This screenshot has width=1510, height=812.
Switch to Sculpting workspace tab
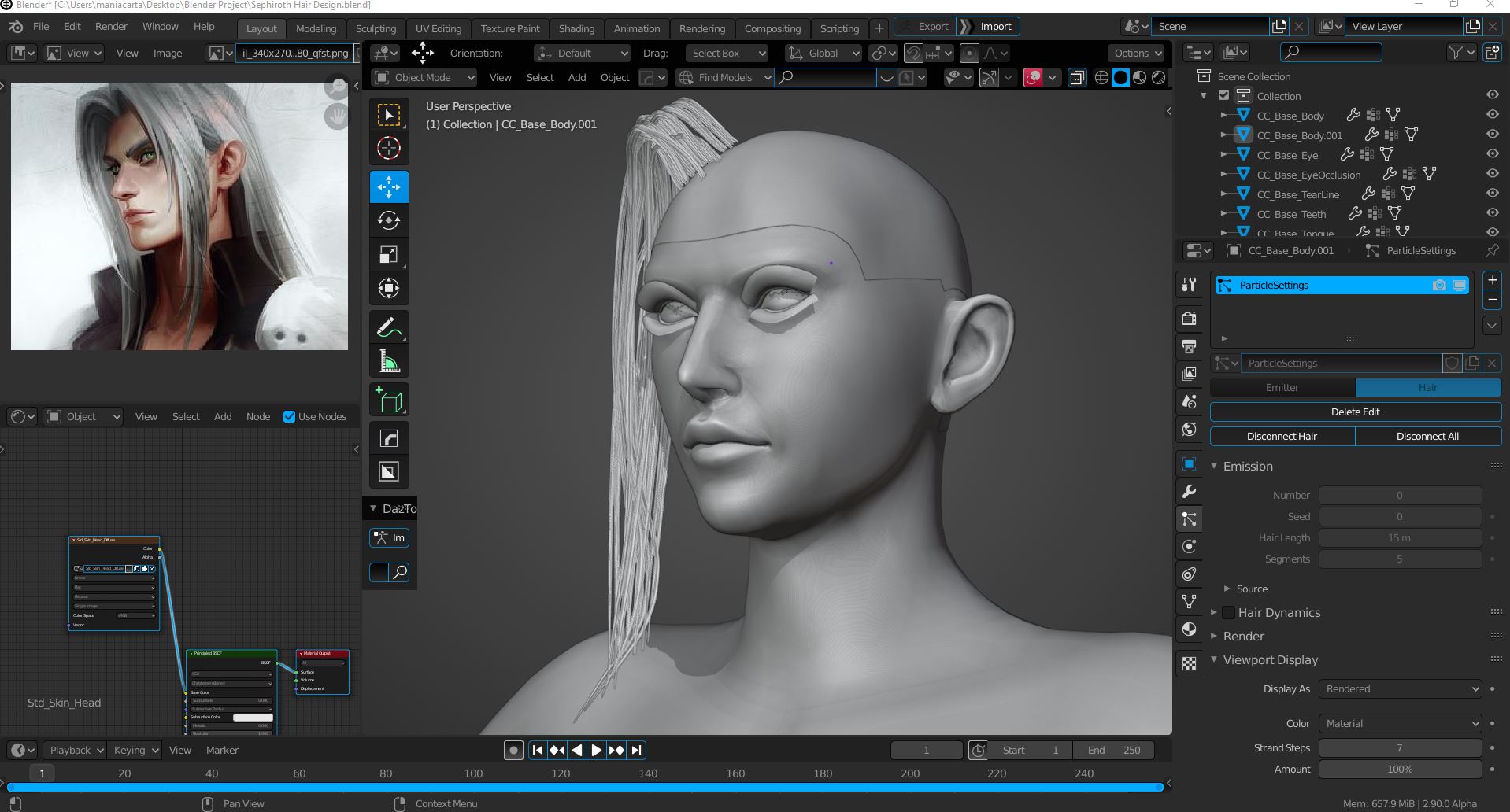tap(376, 28)
